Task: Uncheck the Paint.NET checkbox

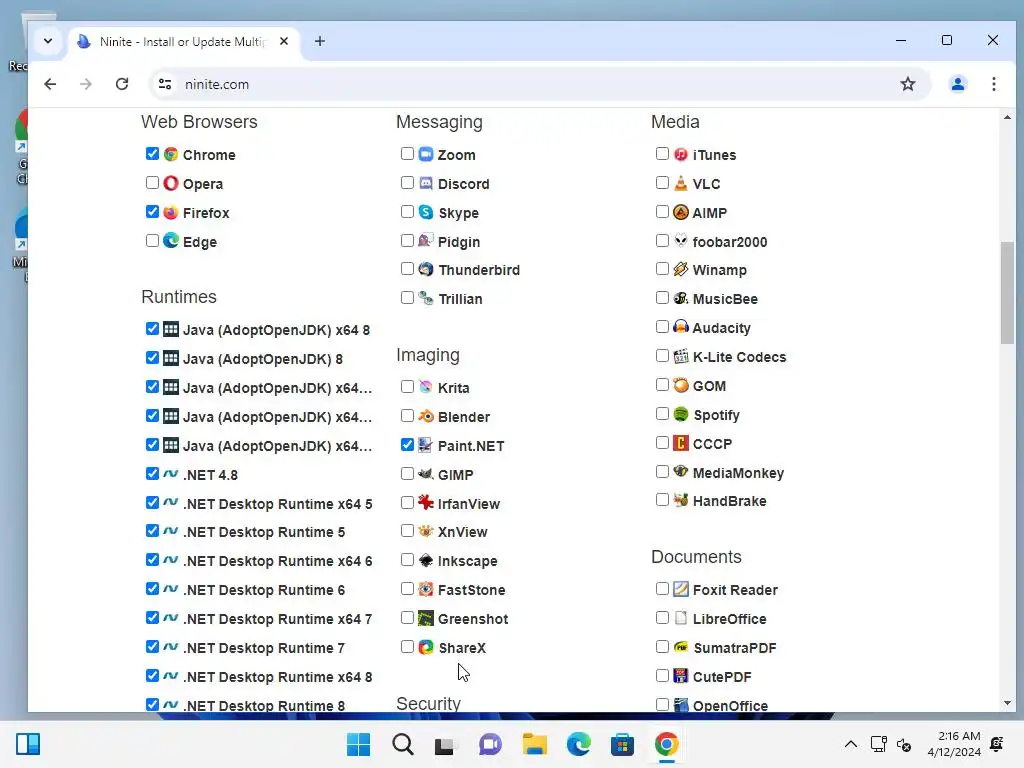Action: [x=407, y=445]
